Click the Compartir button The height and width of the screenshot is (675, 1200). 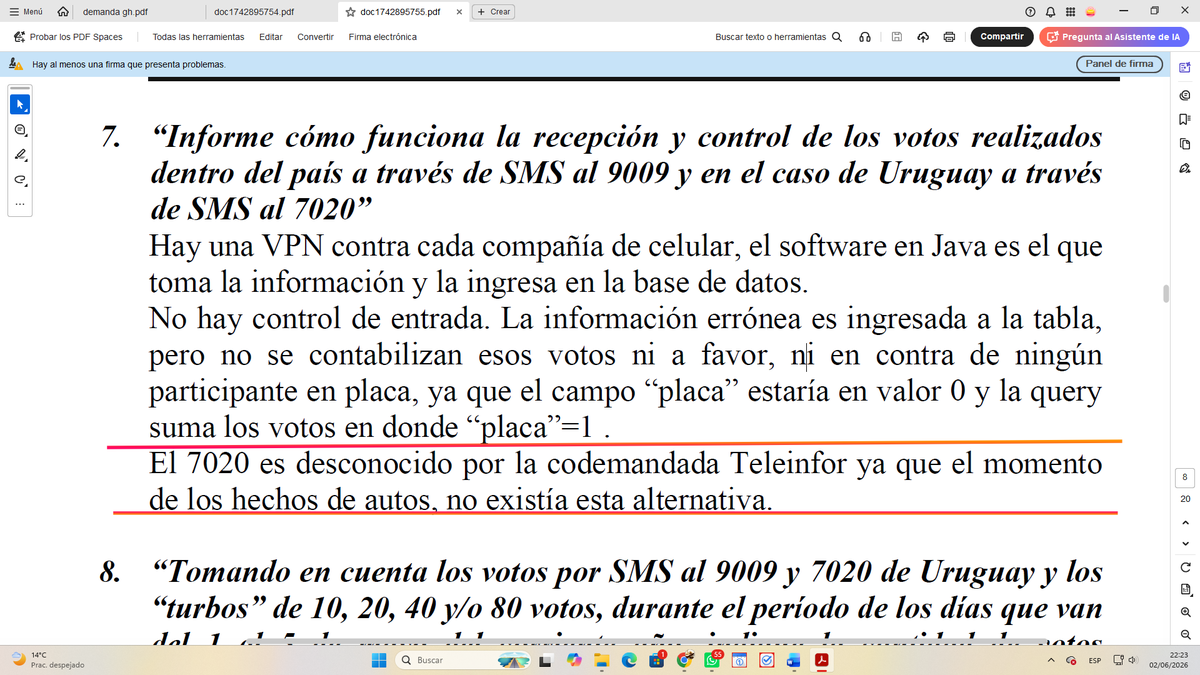[1002, 37]
